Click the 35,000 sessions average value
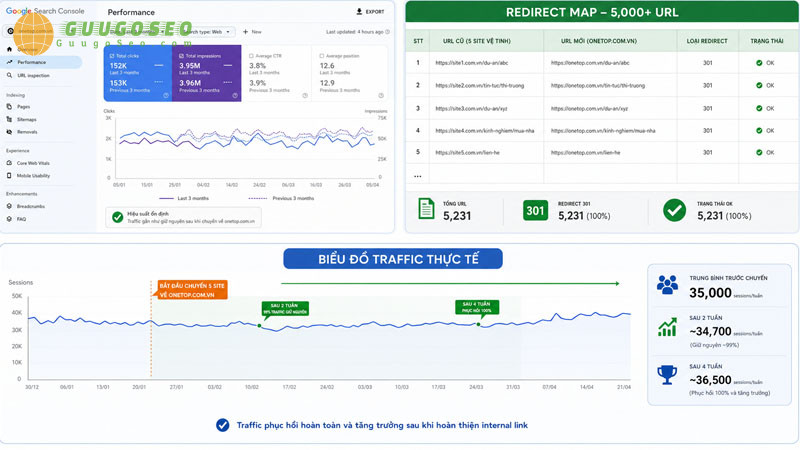The image size is (800, 450). pyautogui.click(x=710, y=293)
